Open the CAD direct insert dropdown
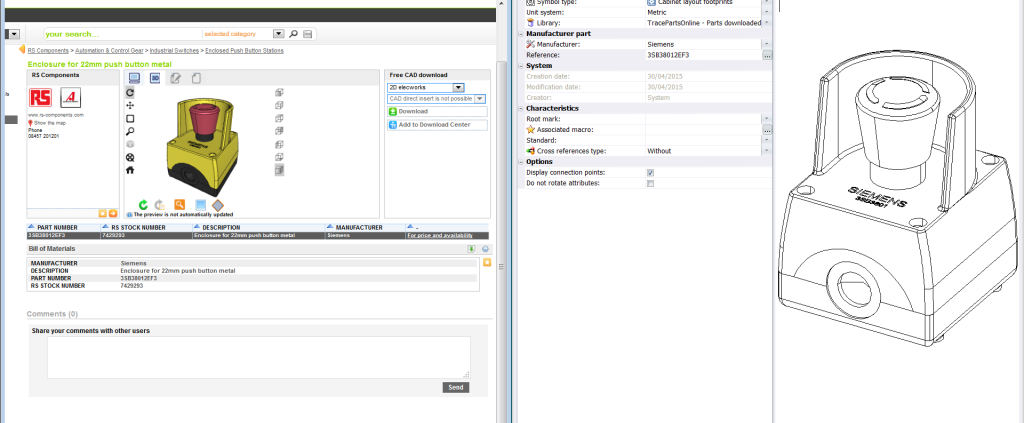 479,99
